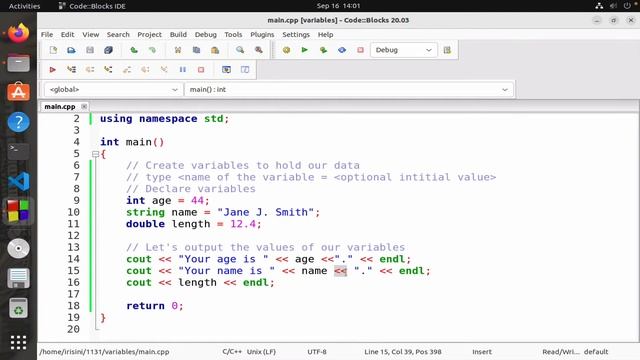The height and width of the screenshot is (360, 640).
Task: Cut selected text with scissors icon
Action: pos(178,50)
